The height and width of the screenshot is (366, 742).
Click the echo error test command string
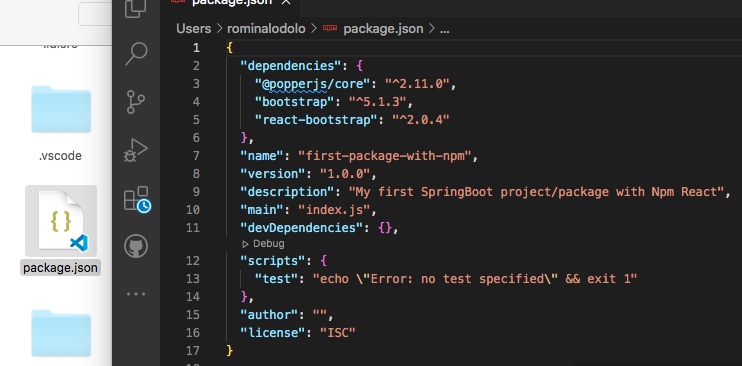tap(476, 279)
